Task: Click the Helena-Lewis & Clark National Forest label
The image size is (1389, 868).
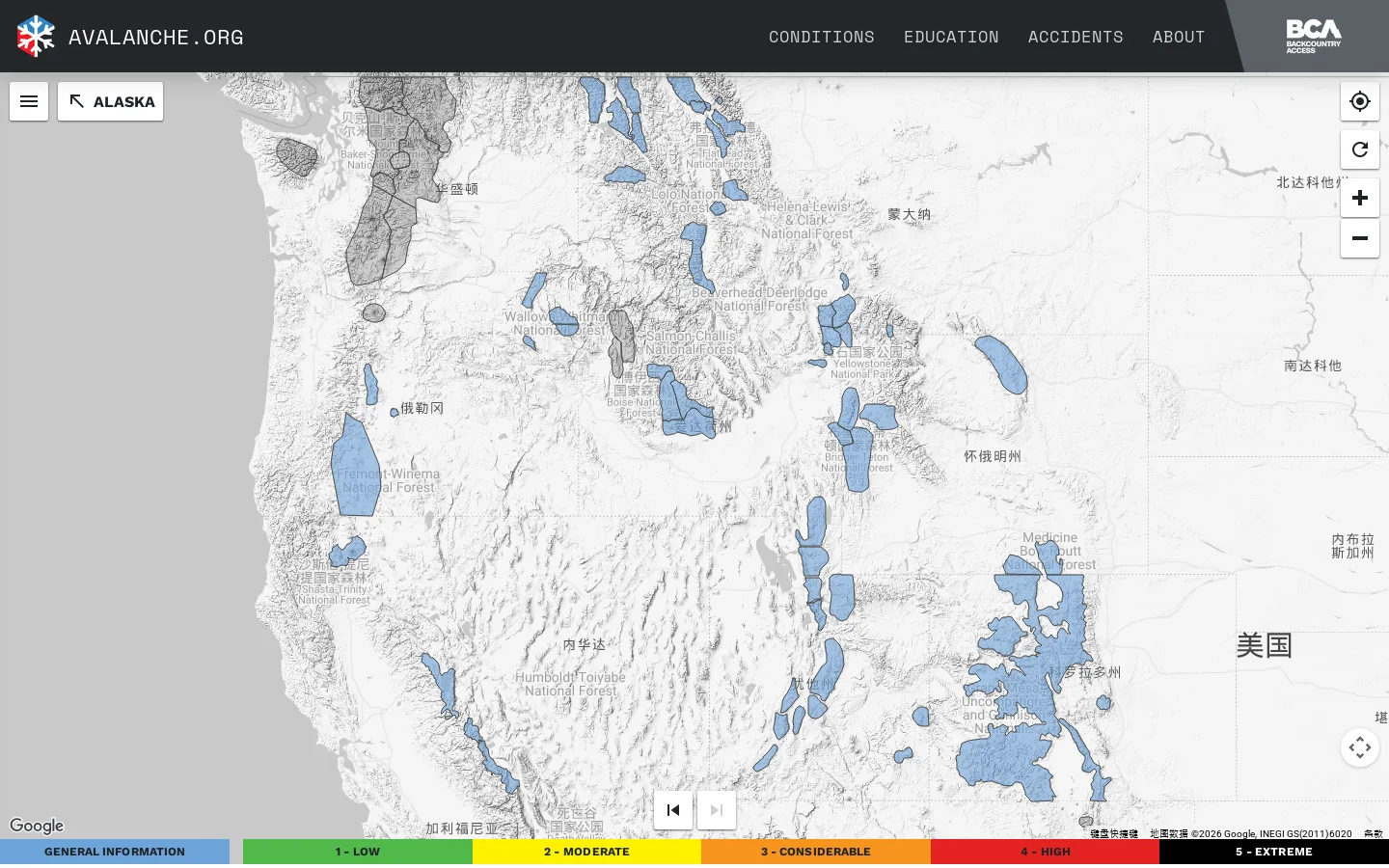Action: pyautogui.click(x=807, y=220)
